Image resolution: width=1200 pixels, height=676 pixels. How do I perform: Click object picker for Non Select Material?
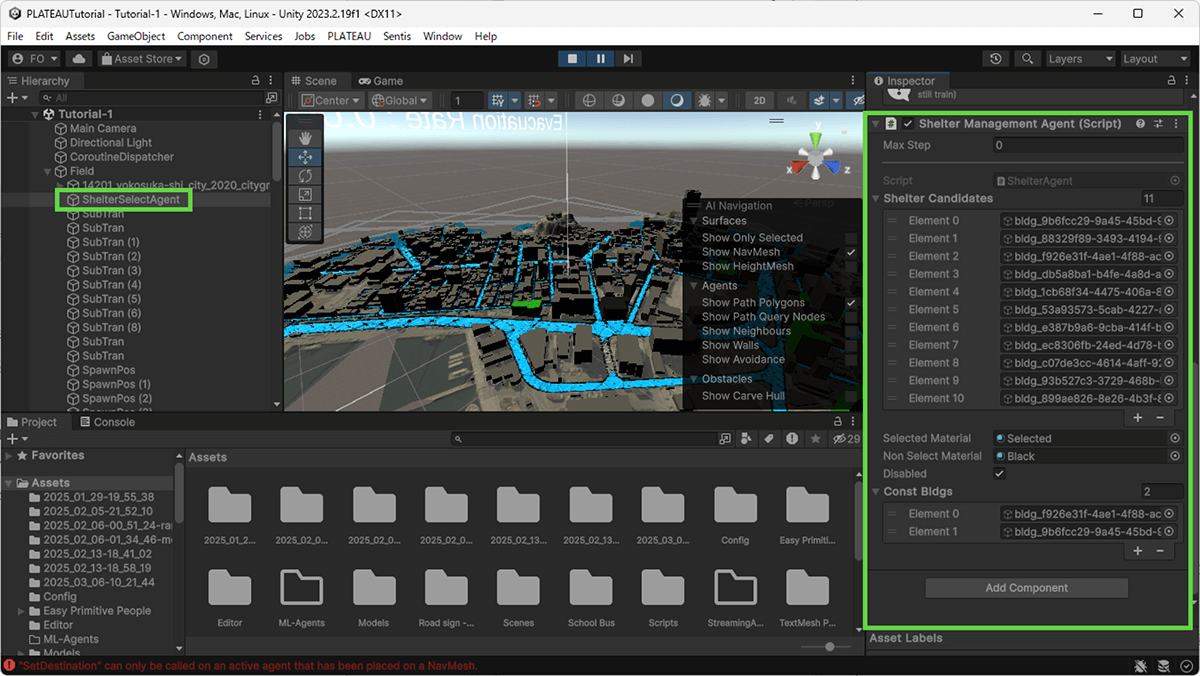point(1175,456)
